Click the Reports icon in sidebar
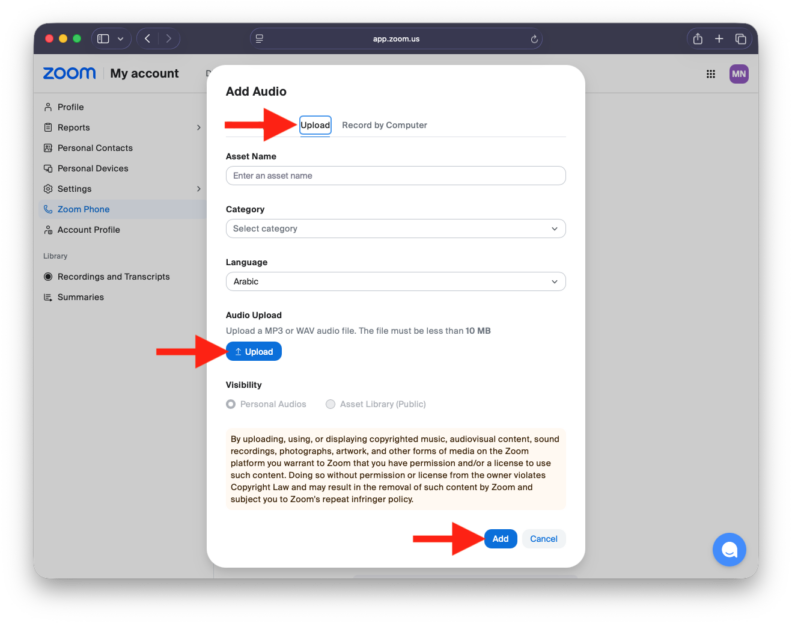This screenshot has width=792, height=623. [48, 127]
